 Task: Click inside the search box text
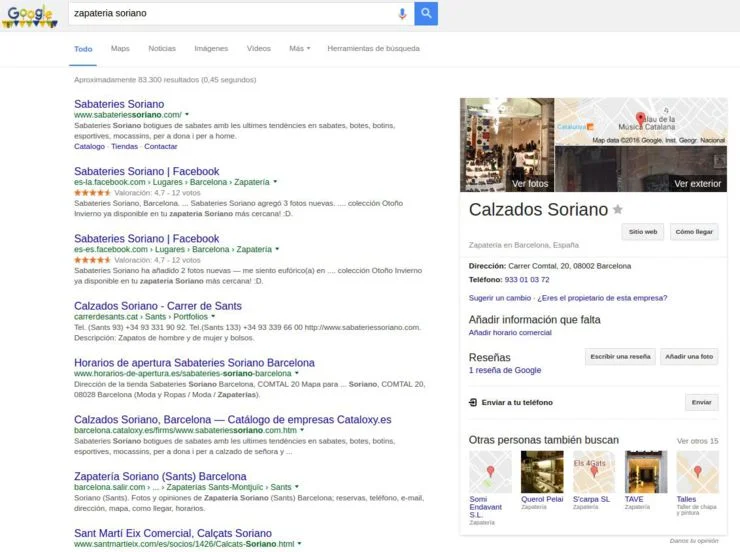click(x=110, y=13)
